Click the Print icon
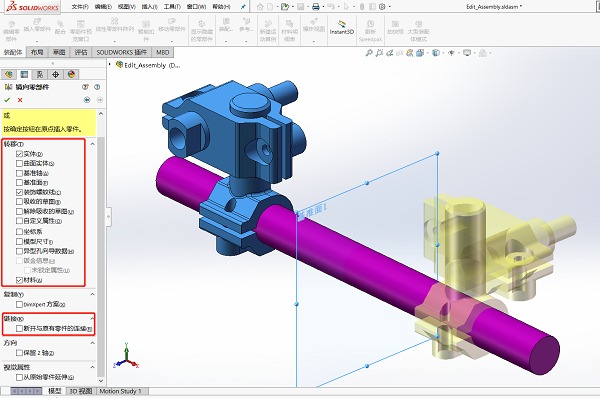This screenshot has height=398, width=600. (316, 7)
